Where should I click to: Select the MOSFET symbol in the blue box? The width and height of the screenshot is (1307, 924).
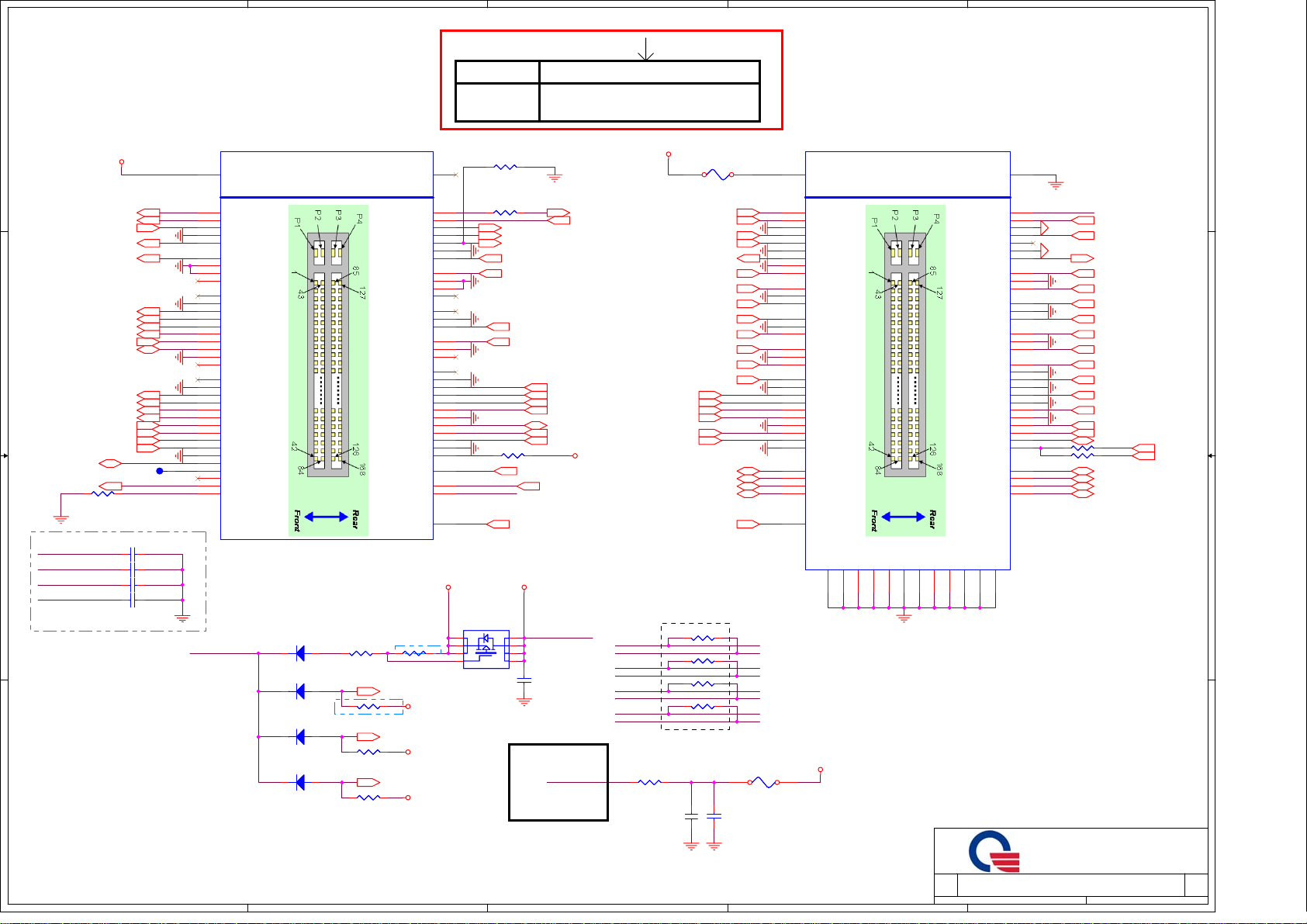(486, 649)
